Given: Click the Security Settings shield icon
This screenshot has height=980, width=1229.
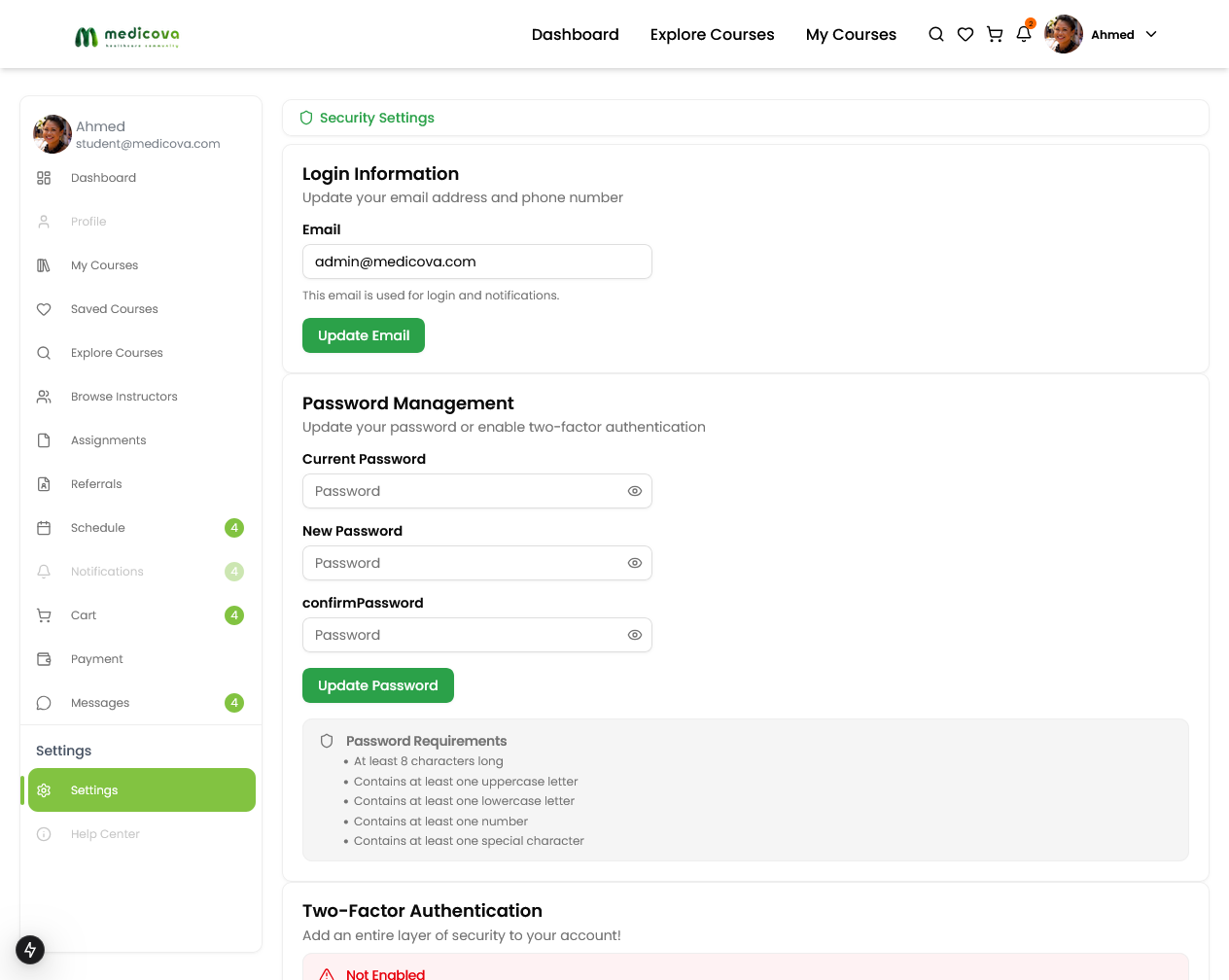Looking at the screenshot, I should click(306, 118).
